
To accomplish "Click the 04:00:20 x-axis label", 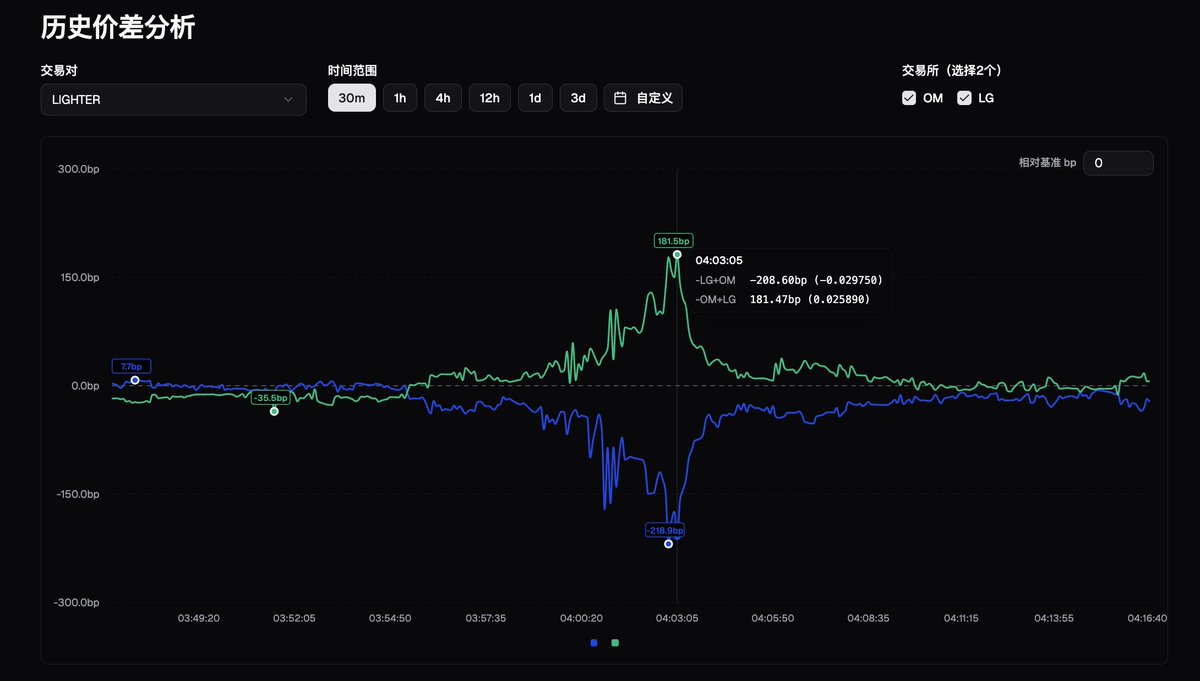I will pos(581,619).
